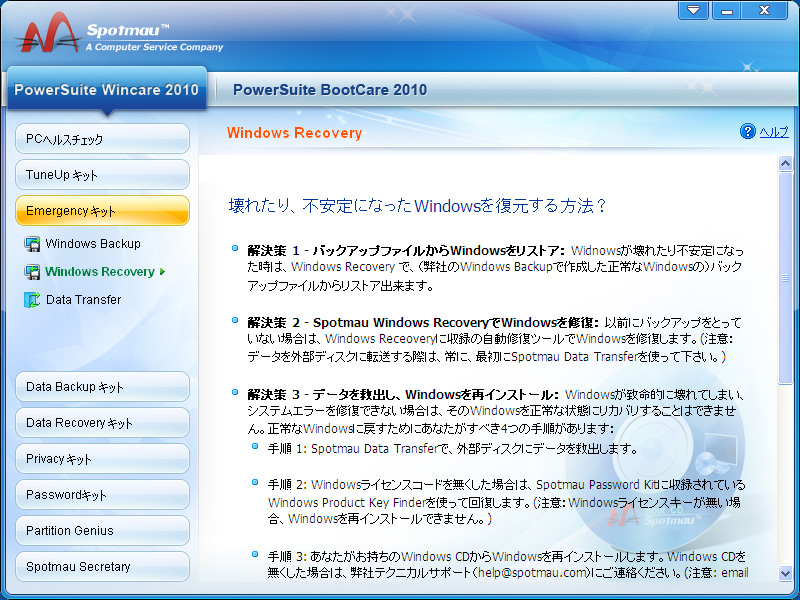Open the Data Recovery キット section

click(103, 422)
